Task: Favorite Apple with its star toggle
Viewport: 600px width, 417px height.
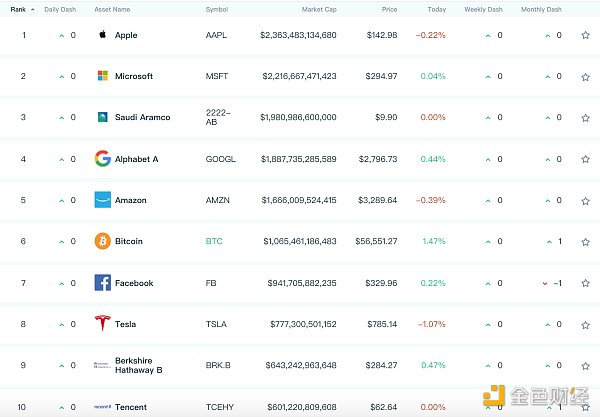Action: click(x=585, y=35)
